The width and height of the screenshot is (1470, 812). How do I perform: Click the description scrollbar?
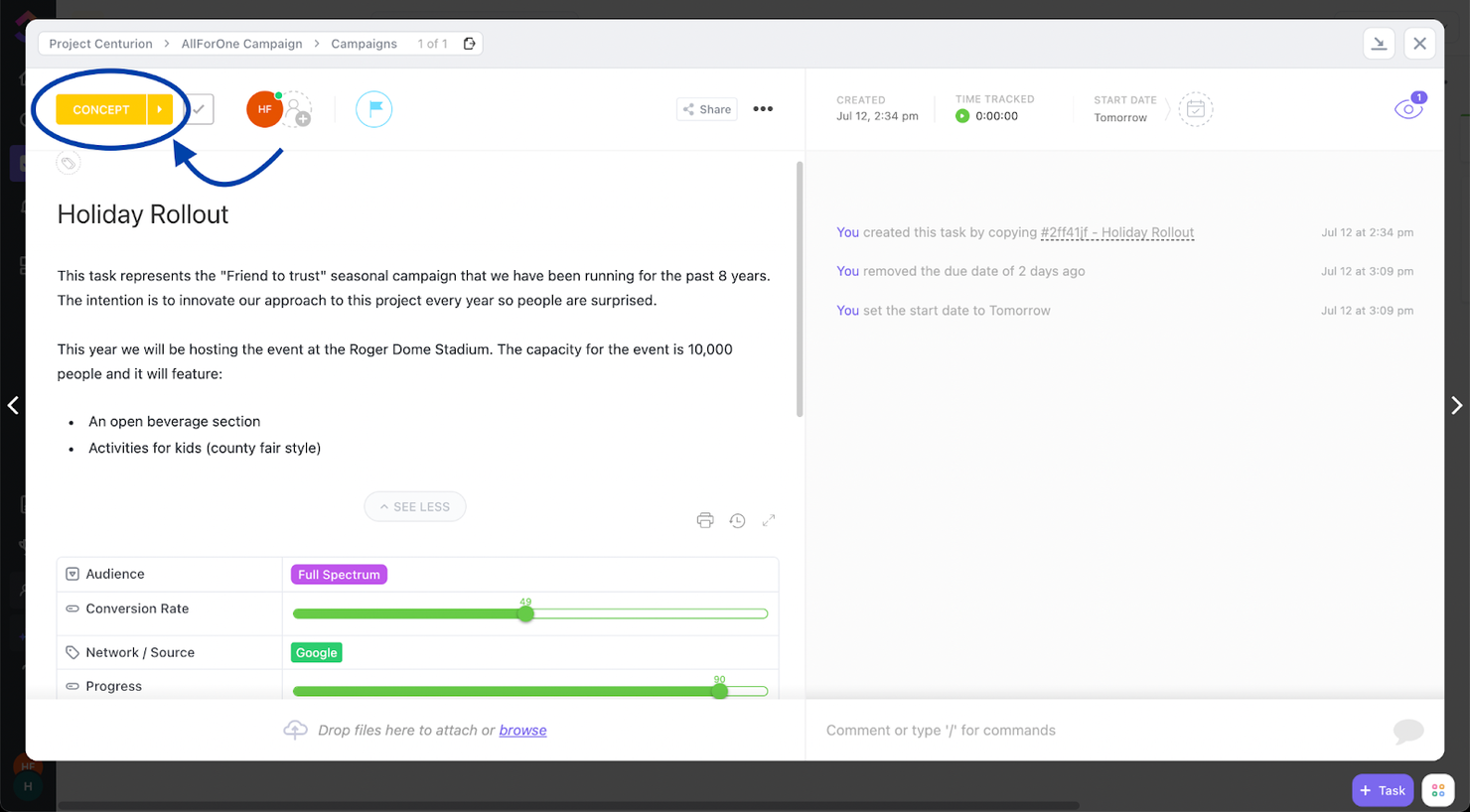click(x=800, y=290)
